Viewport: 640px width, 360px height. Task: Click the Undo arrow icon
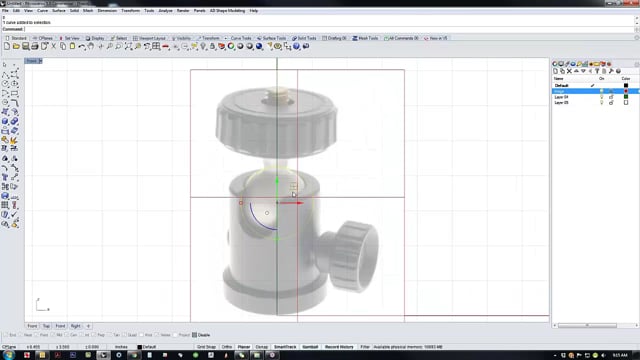point(82,47)
